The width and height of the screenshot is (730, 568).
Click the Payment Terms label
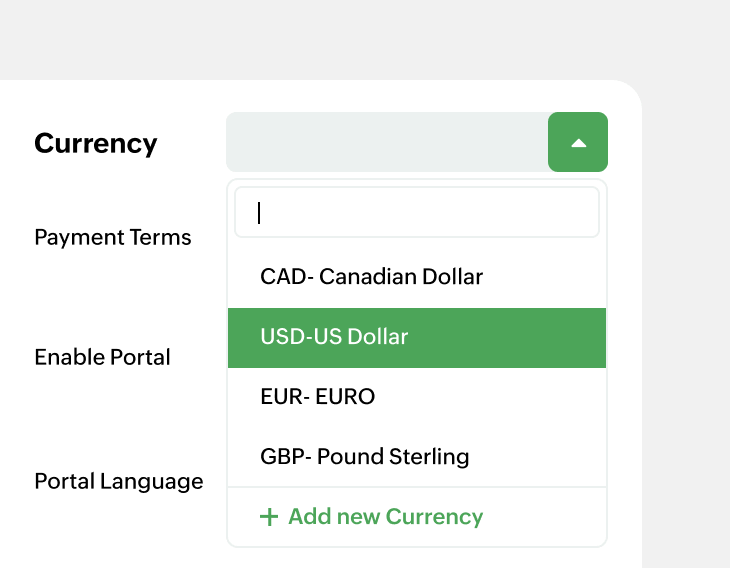pos(113,238)
